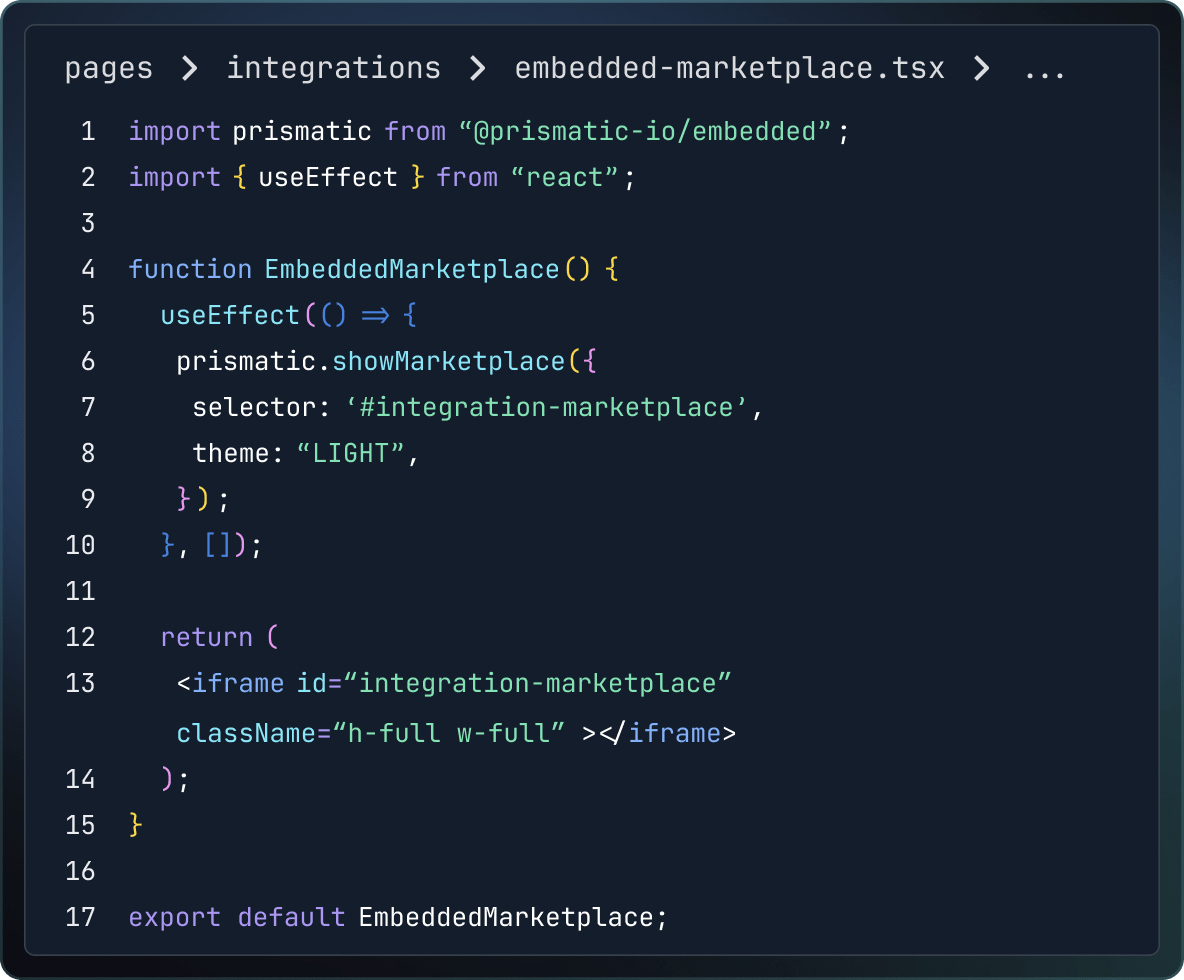1184x980 pixels.
Task: Click the "react" string on line 2
Action: (564, 177)
